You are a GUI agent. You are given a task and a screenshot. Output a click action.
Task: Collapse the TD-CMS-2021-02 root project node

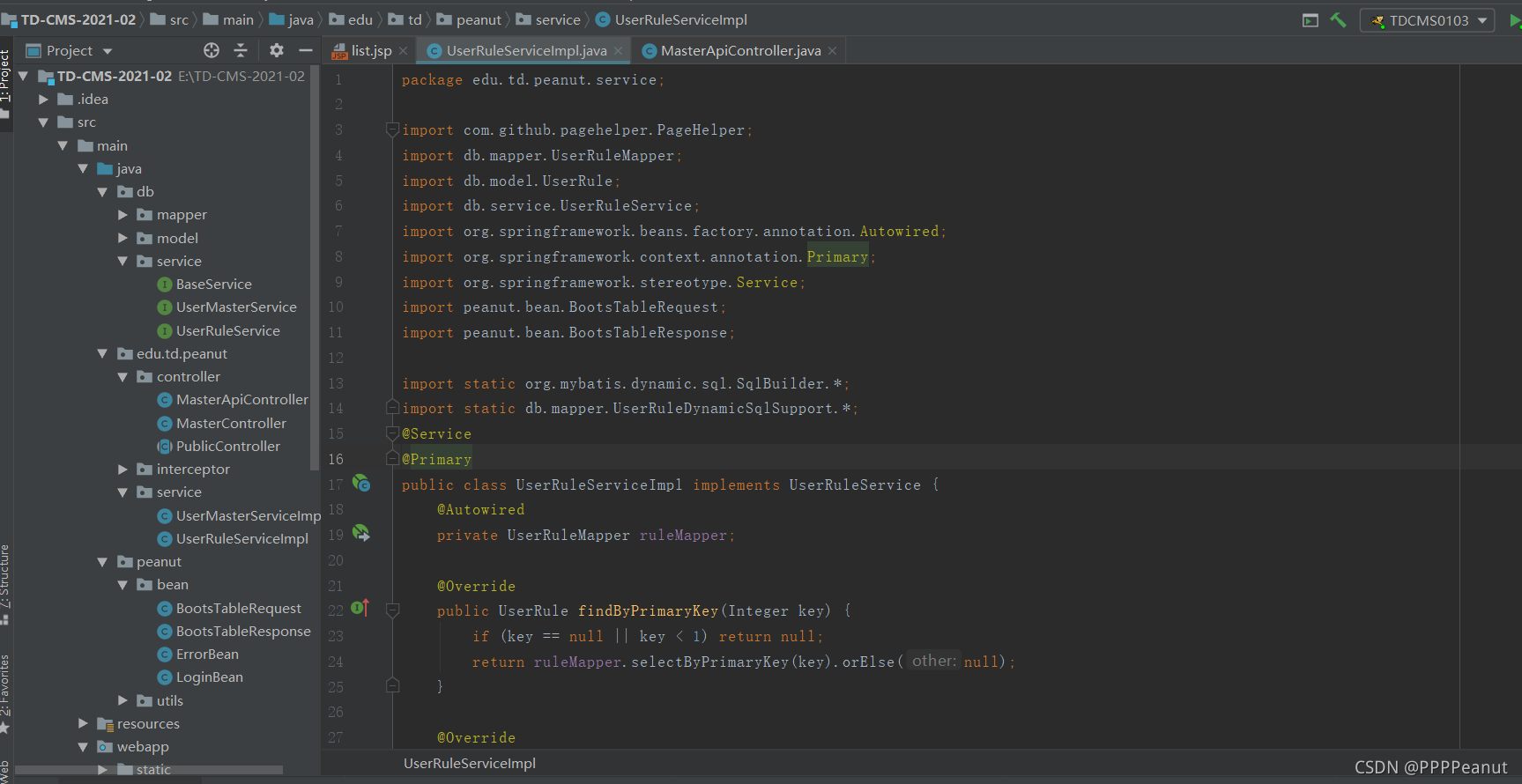click(x=24, y=76)
